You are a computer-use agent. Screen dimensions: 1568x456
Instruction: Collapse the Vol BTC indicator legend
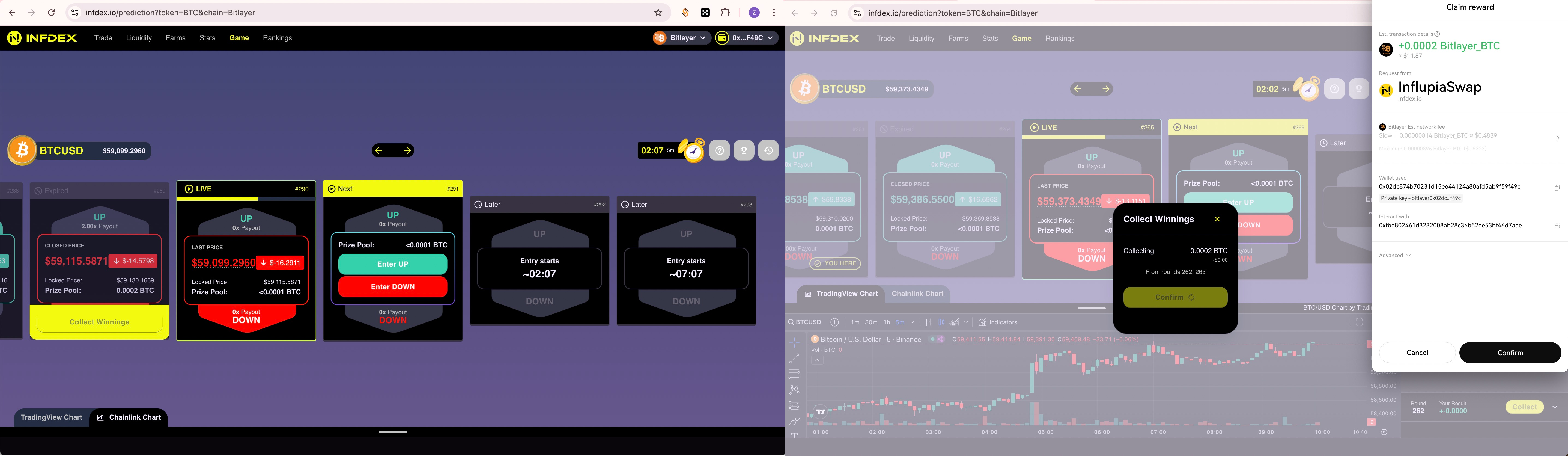click(818, 360)
